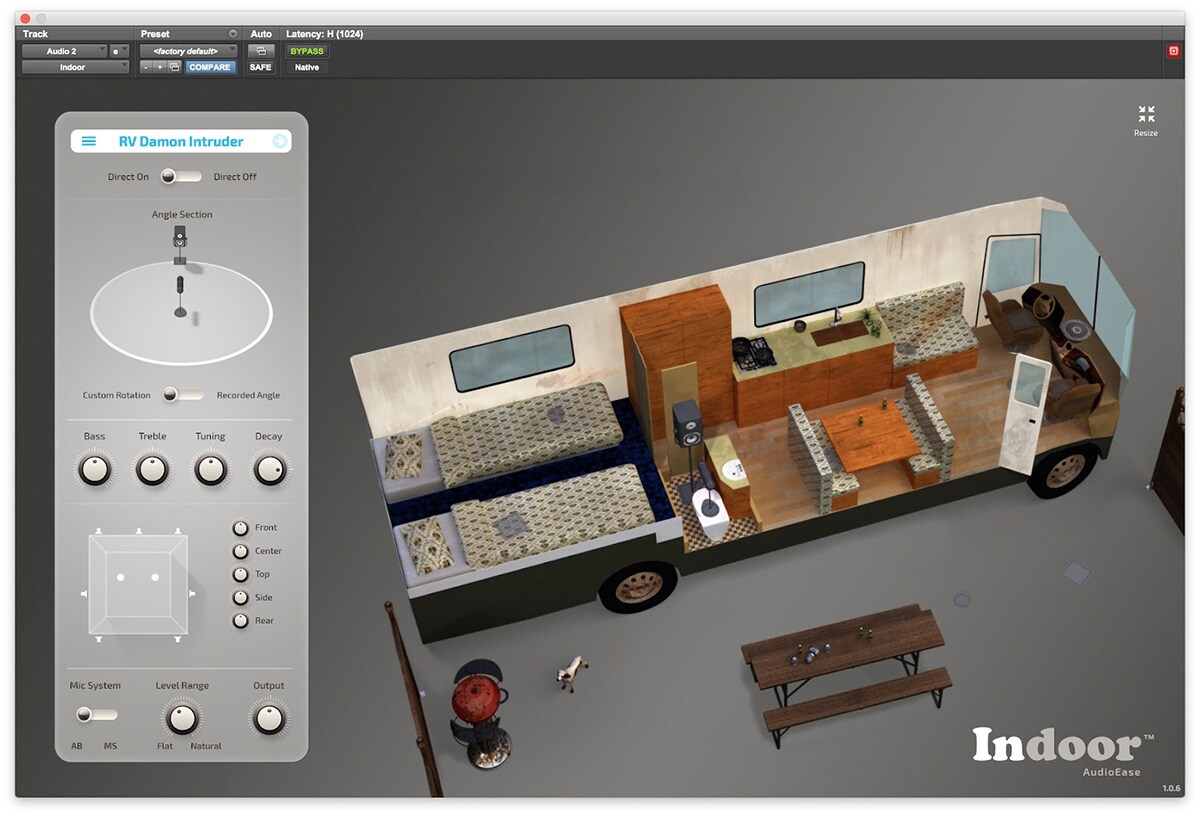The width and height of the screenshot is (1200, 816).
Task: Open the hamburger menu beside RV Damon Intruder
Action: coord(88,142)
